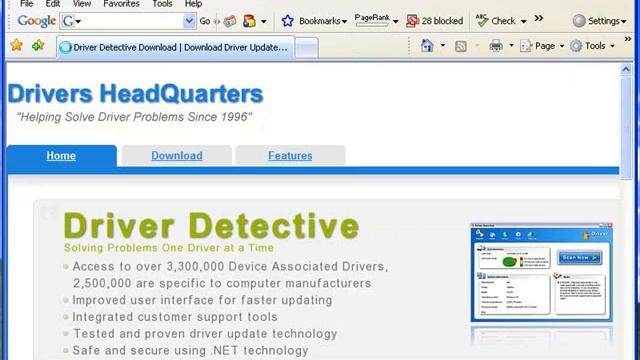Open the Favorites menu

click(x=121, y=4)
